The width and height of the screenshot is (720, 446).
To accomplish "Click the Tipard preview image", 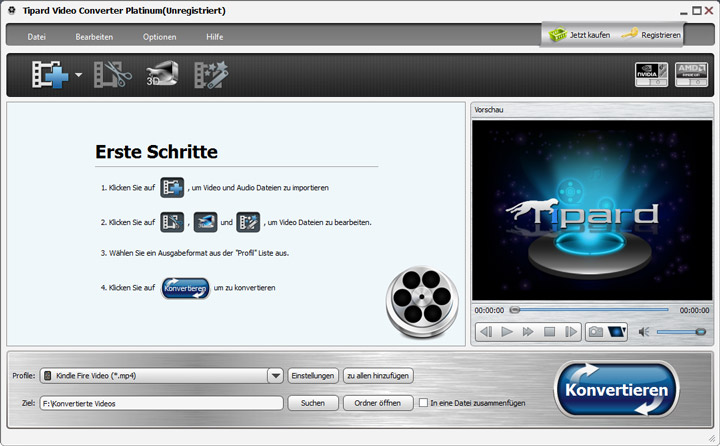I will pyautogui.click(x=592, y=210).
